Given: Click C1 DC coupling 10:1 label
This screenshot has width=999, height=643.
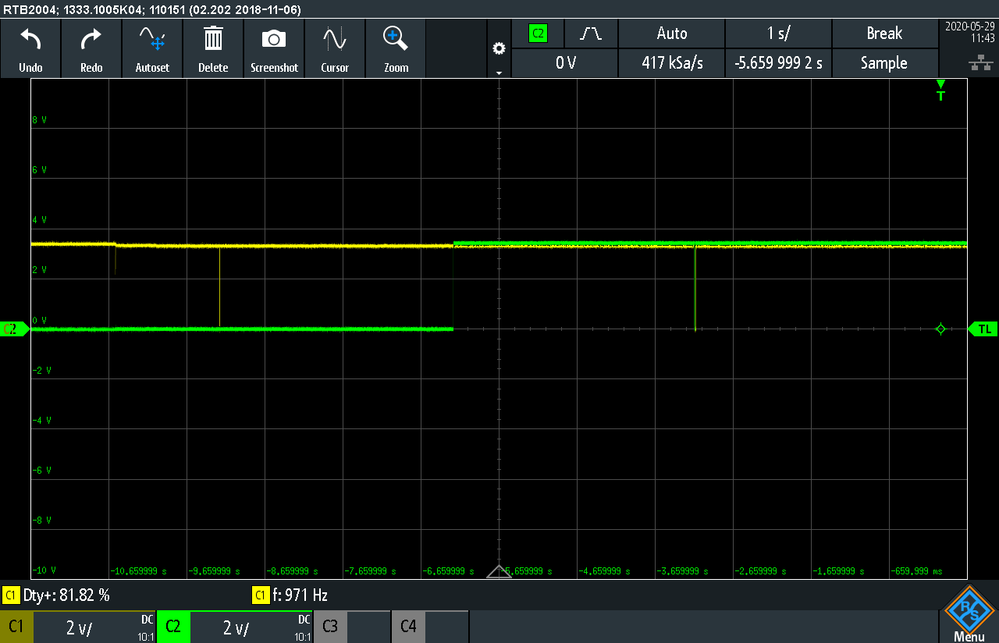Looking at the screenshot, I should pyautogui.click(x=145, y=628).
